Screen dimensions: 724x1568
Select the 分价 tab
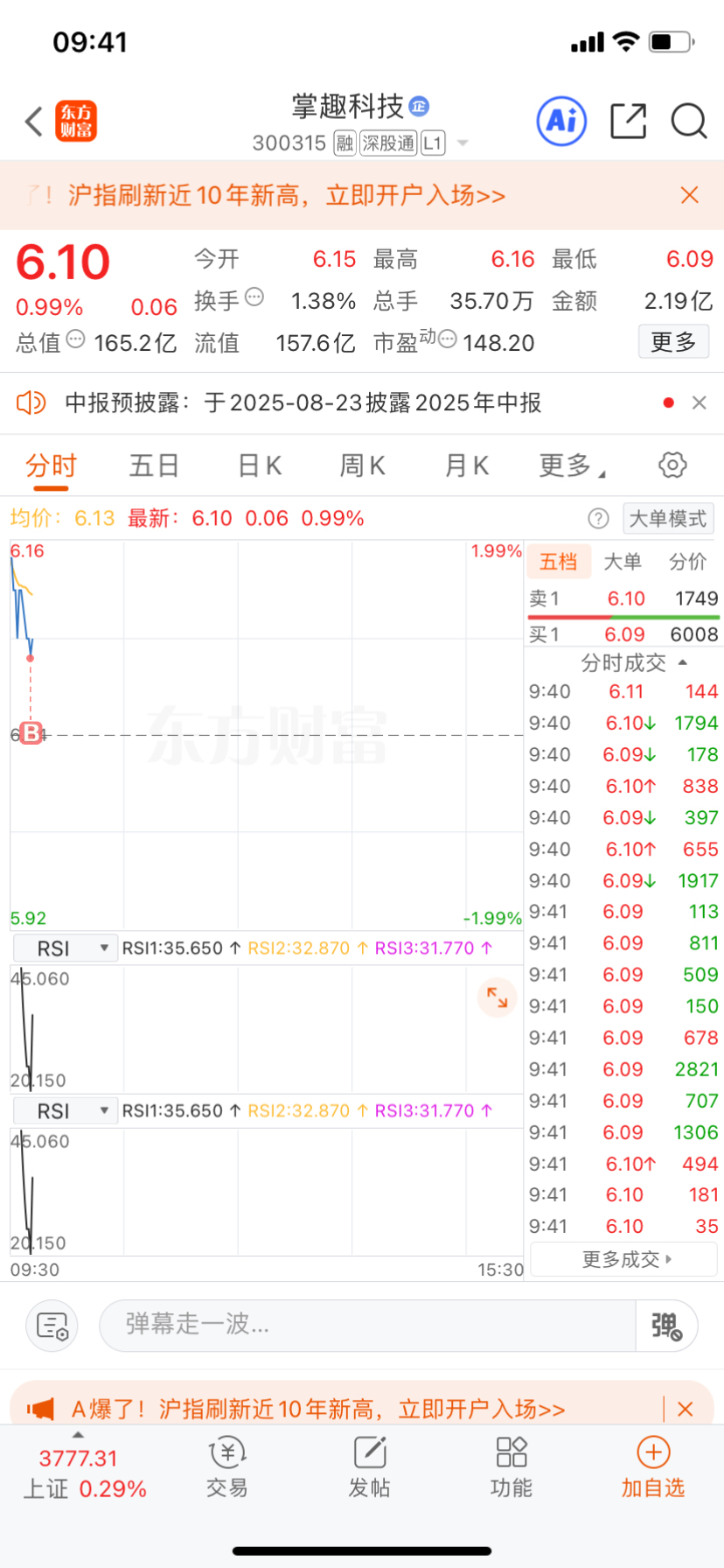point(688,562)
